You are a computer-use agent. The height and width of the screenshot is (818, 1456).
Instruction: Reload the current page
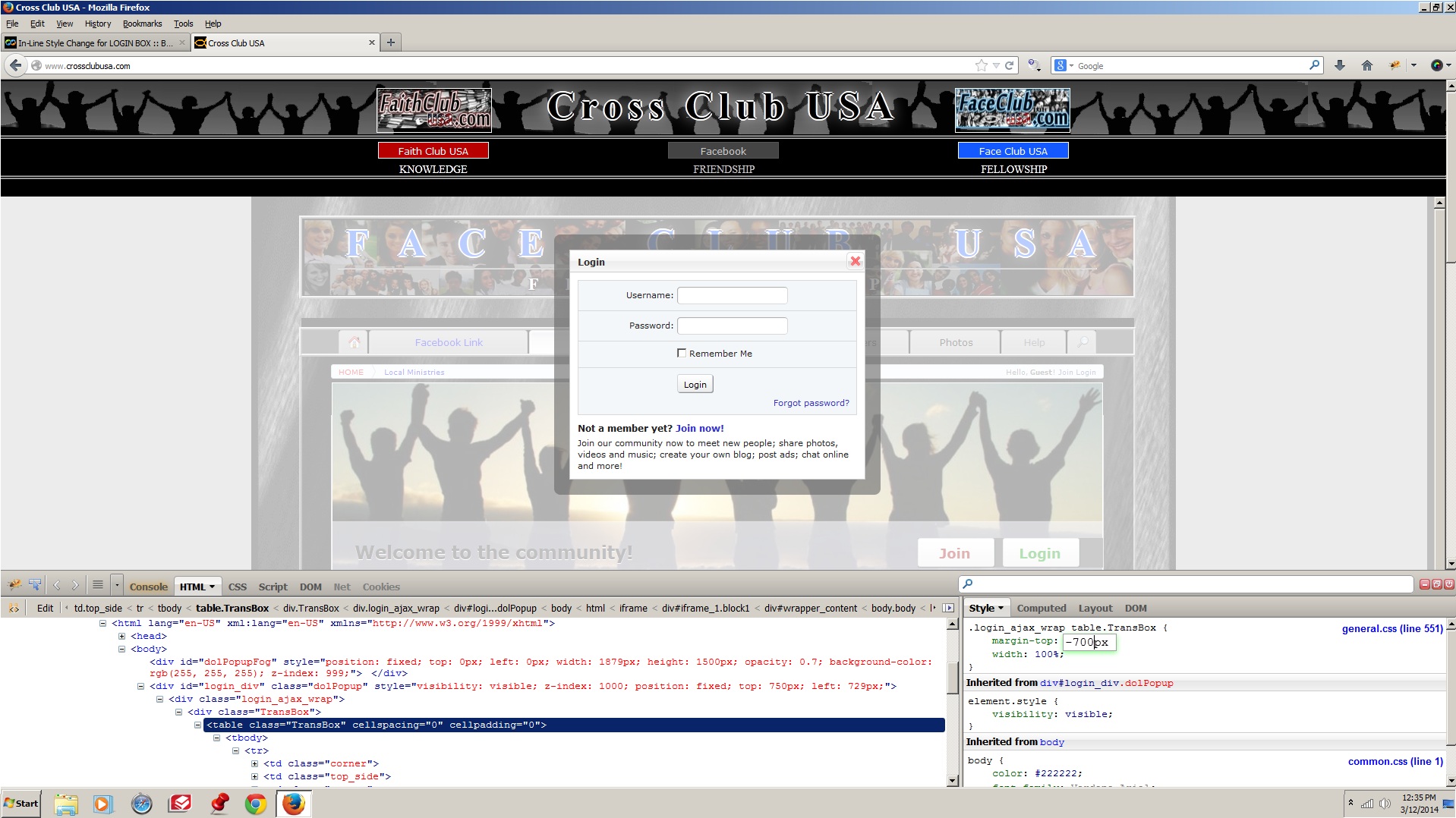(x=1009, y=65)
